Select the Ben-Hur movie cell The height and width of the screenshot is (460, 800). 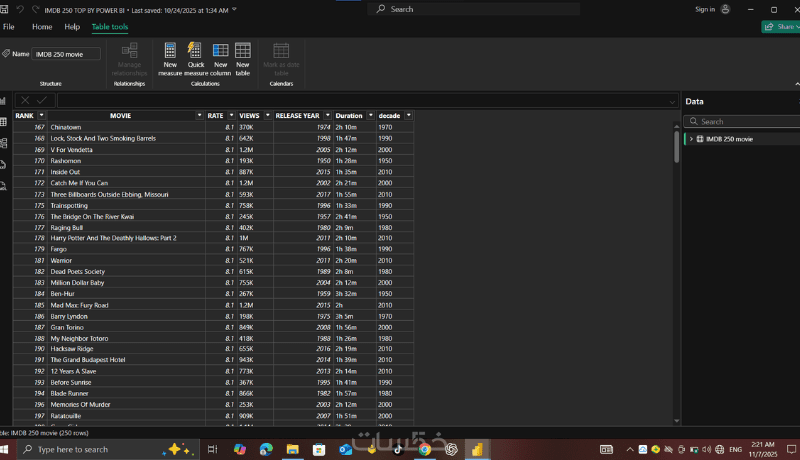tap(126, 294)
